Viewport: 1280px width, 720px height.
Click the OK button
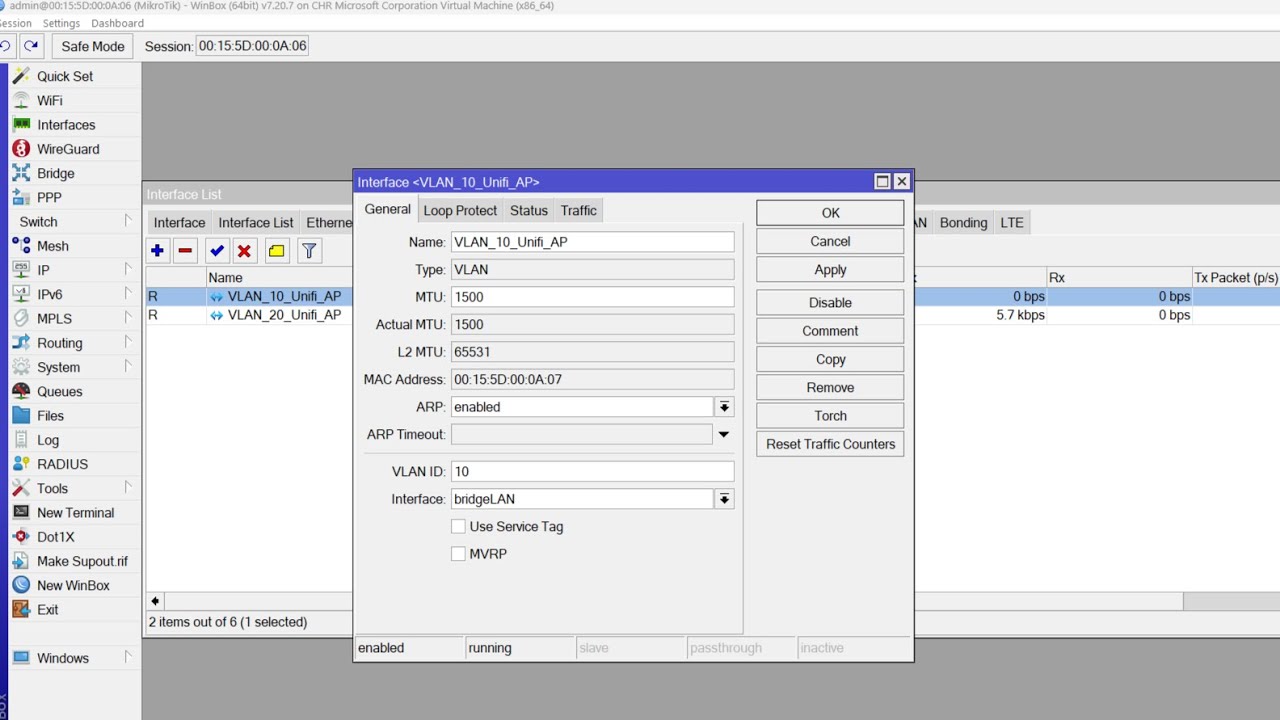pos(830,213)
